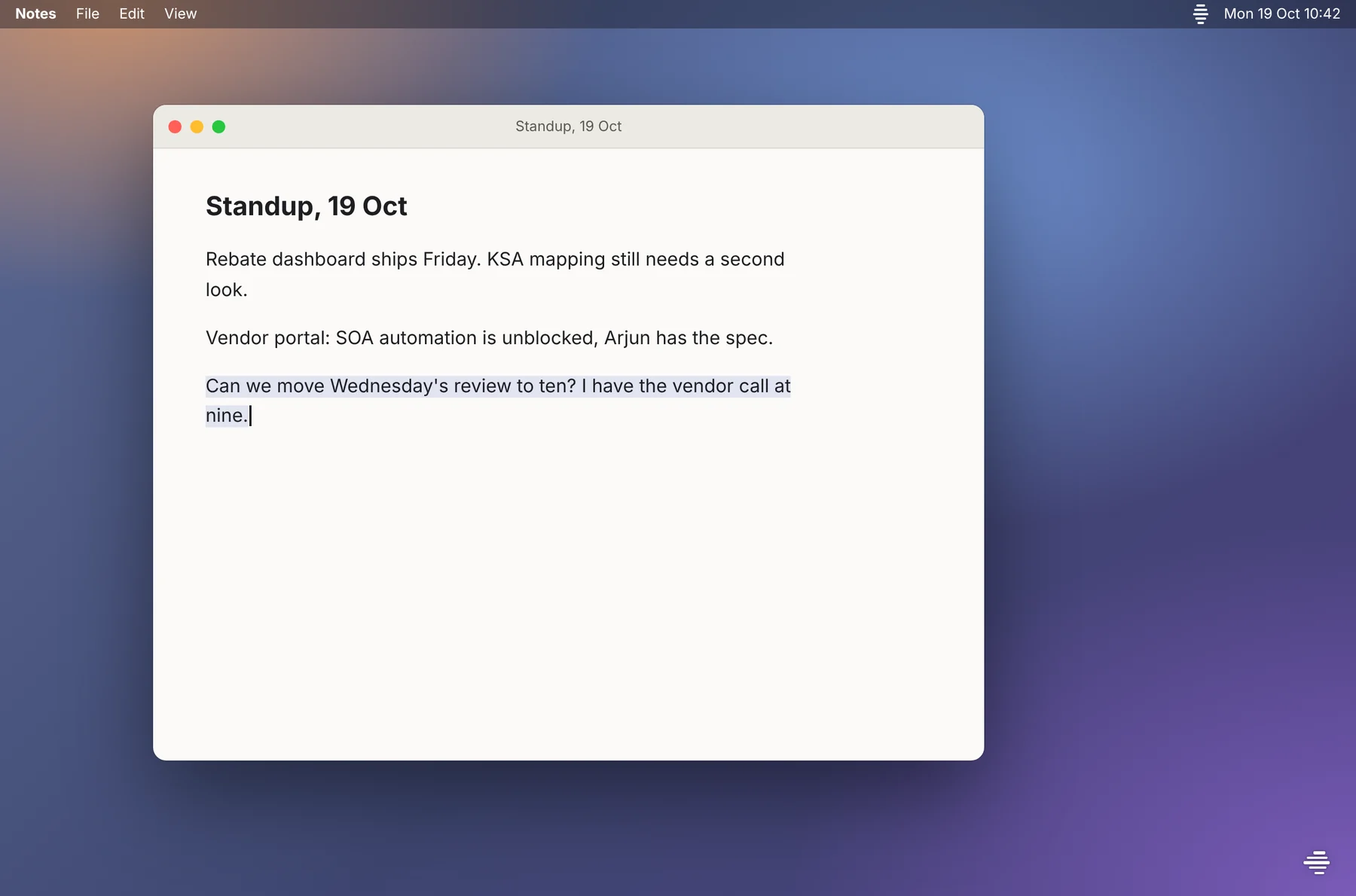Screen dimensions: 1356x896
Task: Open the File menu
Action: (x=87, y=14)
